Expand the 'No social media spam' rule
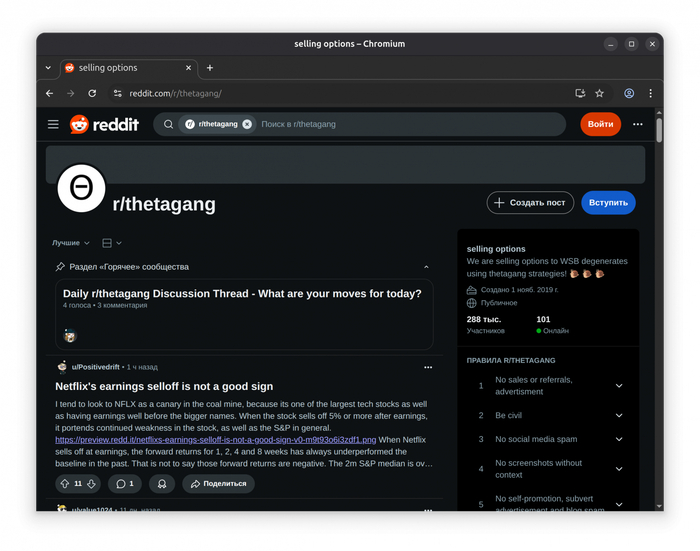 (618, 439)
